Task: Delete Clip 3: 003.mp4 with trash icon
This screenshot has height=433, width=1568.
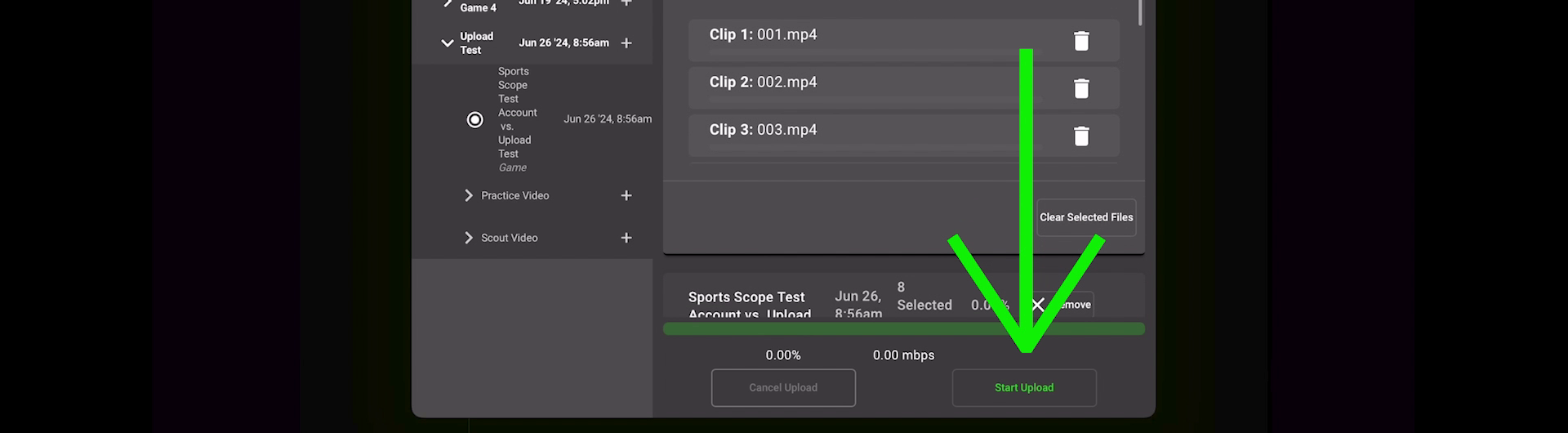Action: coord(1080,136)
